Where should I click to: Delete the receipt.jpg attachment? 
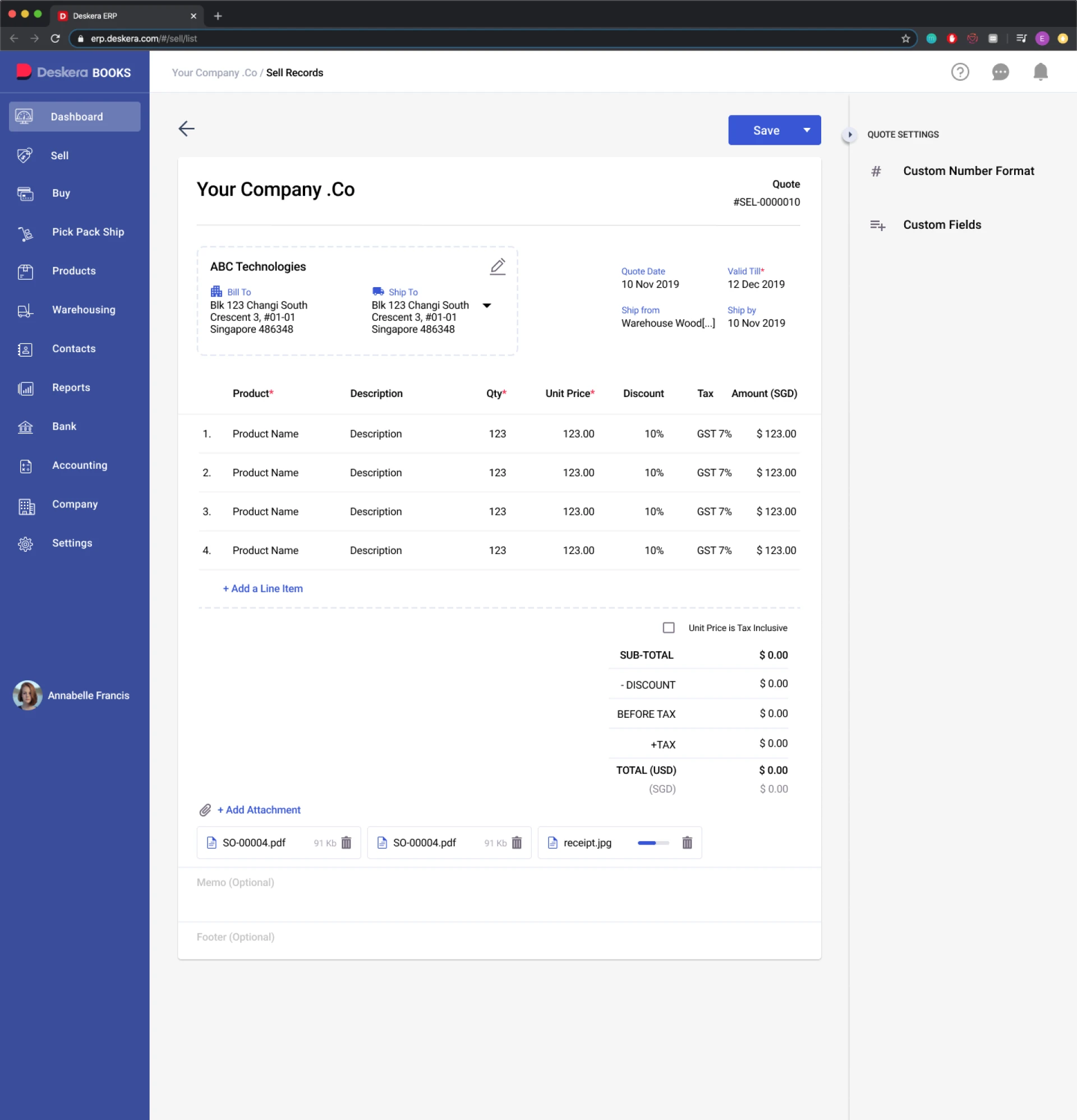point(687,842)
